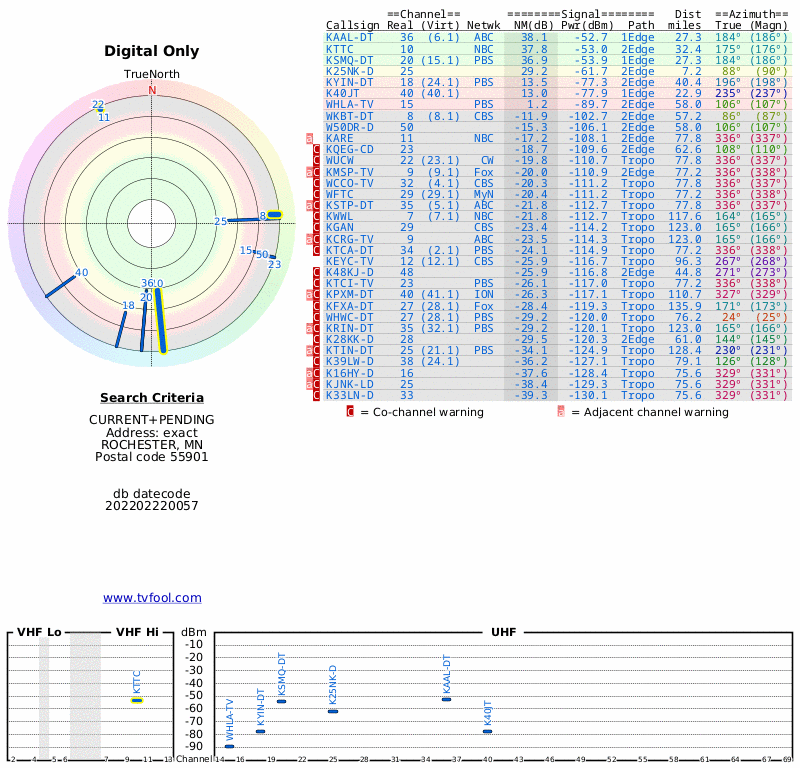Viewport: 800px width, 768px height.
Task: Click the "38.1" noise margin value for KAAL-DT
Action: tap(534, 37)
